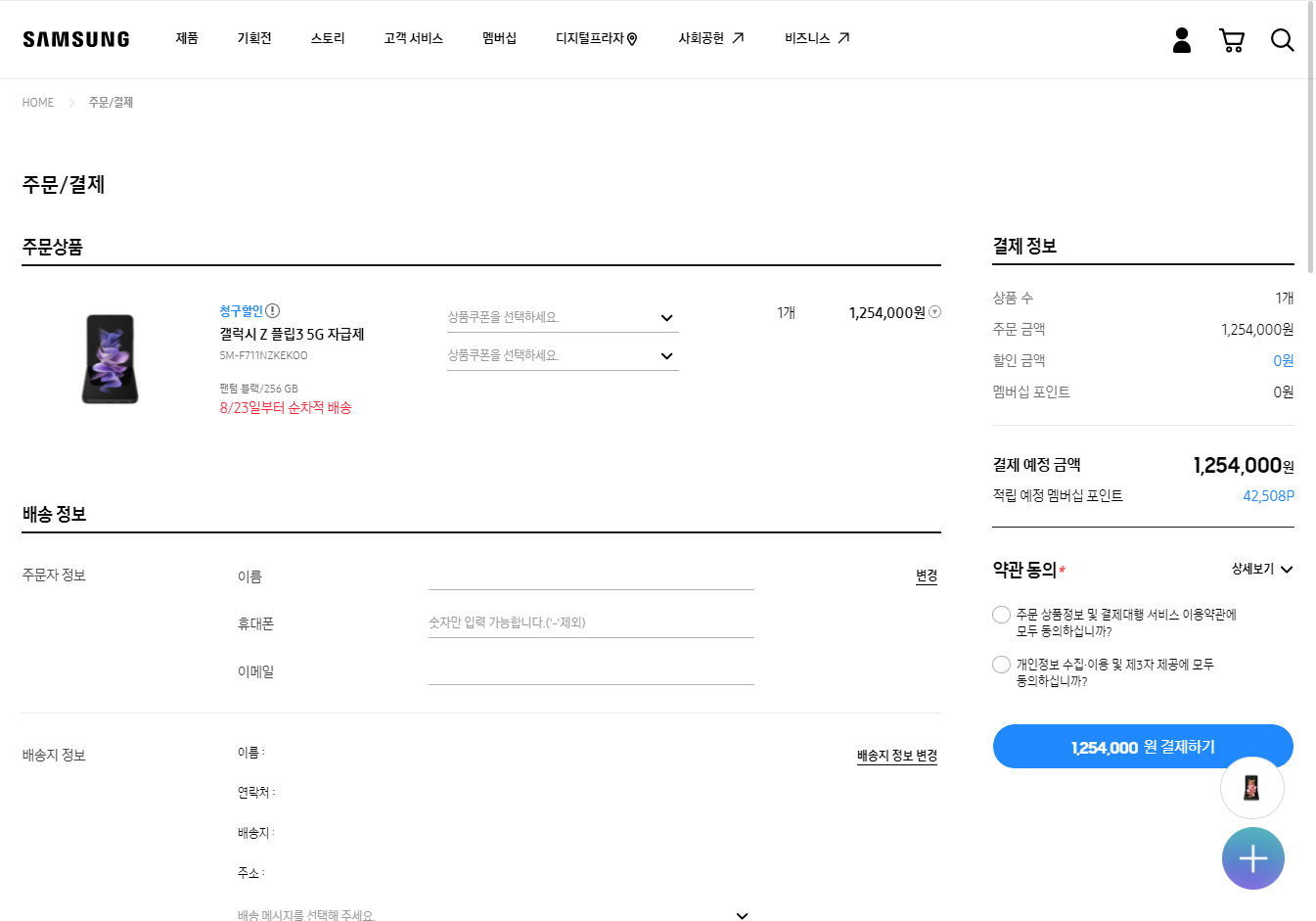Click the search magnifier icon

tap(1282, 40)
